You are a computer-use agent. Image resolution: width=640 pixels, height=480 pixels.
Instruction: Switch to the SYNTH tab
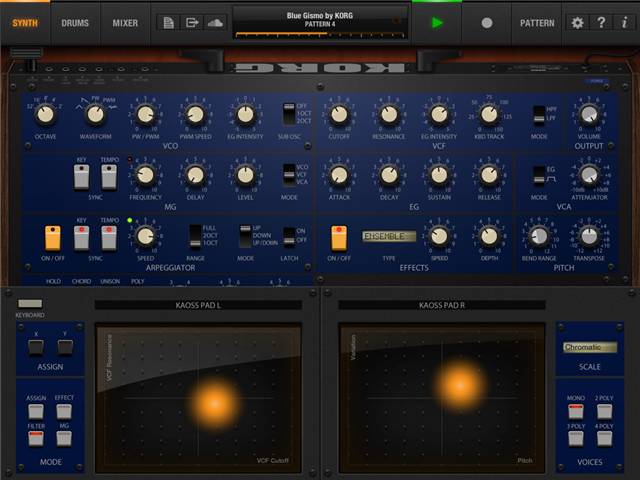(x=25, y=23)
